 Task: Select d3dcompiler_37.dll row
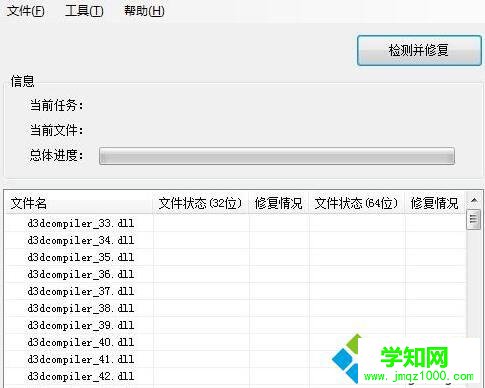click(235, 291)
